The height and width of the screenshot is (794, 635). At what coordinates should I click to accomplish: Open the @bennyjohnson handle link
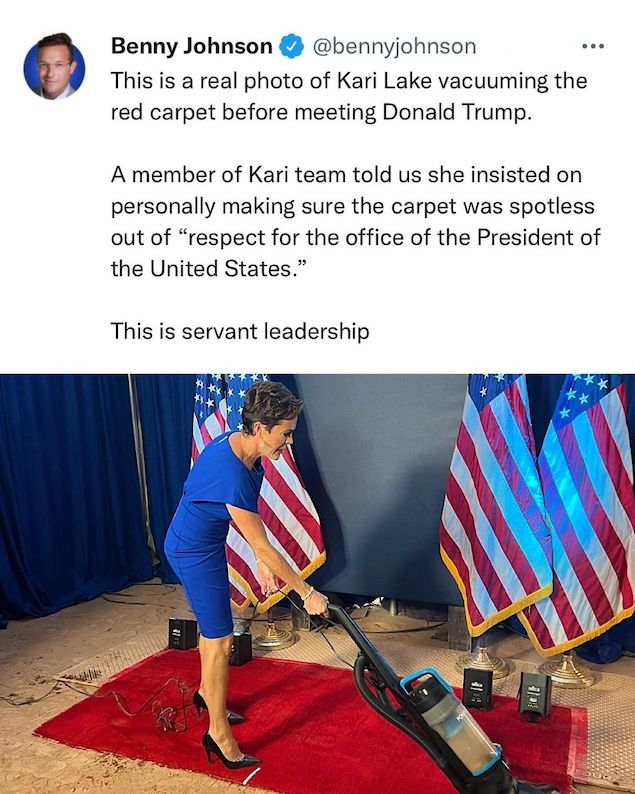[x=394, y=46]
